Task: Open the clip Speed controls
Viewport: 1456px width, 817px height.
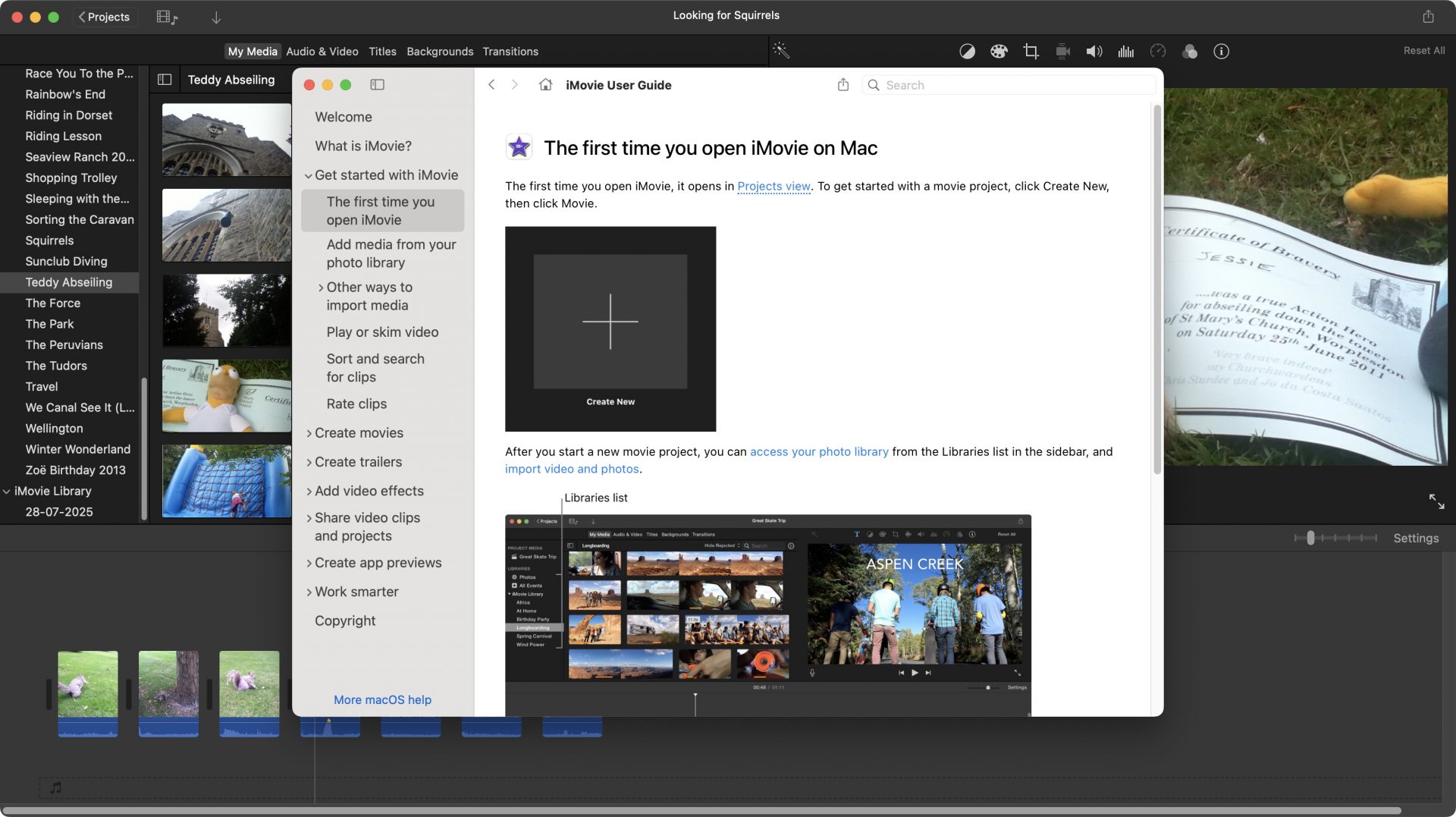Action: pyautogui.click(x=1158, y=51)
